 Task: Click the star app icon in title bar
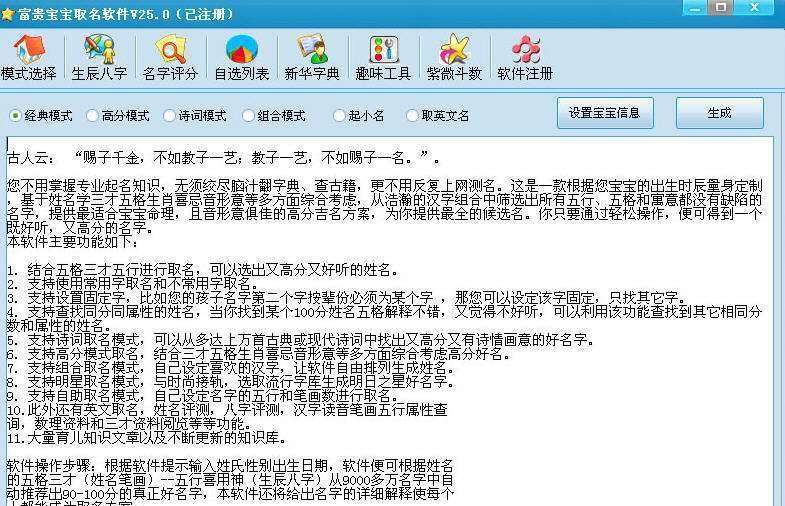[7, 14]
